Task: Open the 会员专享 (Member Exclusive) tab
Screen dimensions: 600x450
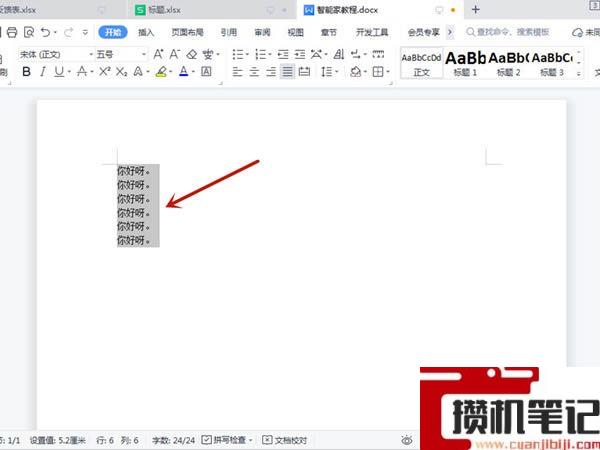Action: [424, 33]
